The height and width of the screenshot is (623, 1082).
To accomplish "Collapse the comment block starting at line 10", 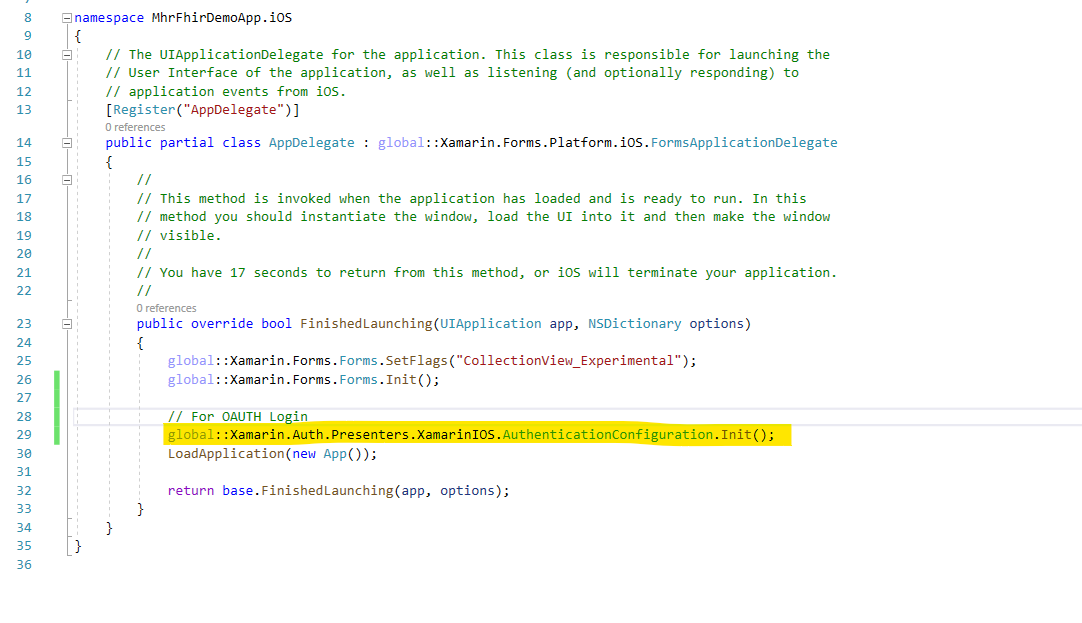I will tap(65, 54).
